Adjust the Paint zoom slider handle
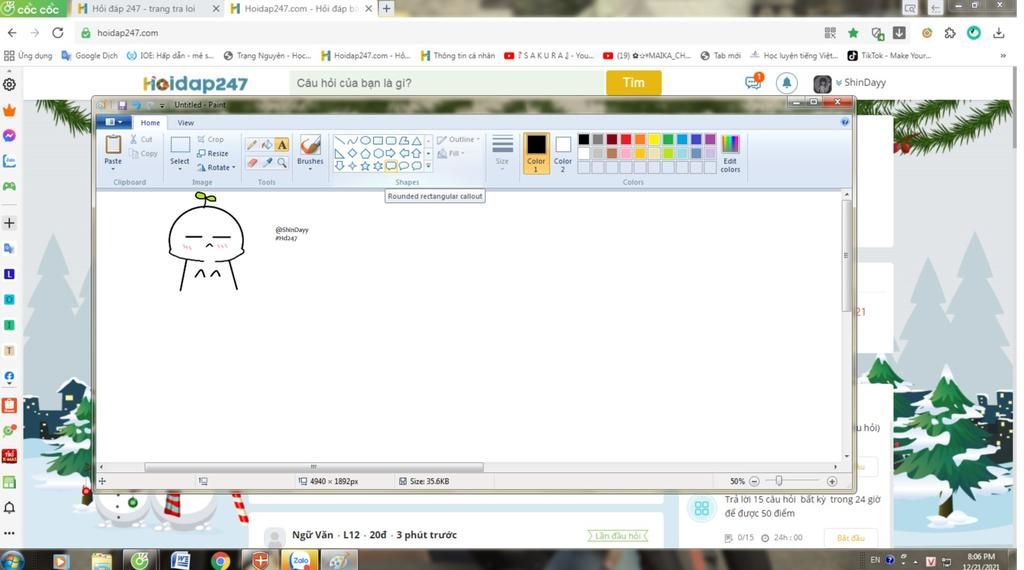Screen dimensions: 1024x570 [778, 481]
